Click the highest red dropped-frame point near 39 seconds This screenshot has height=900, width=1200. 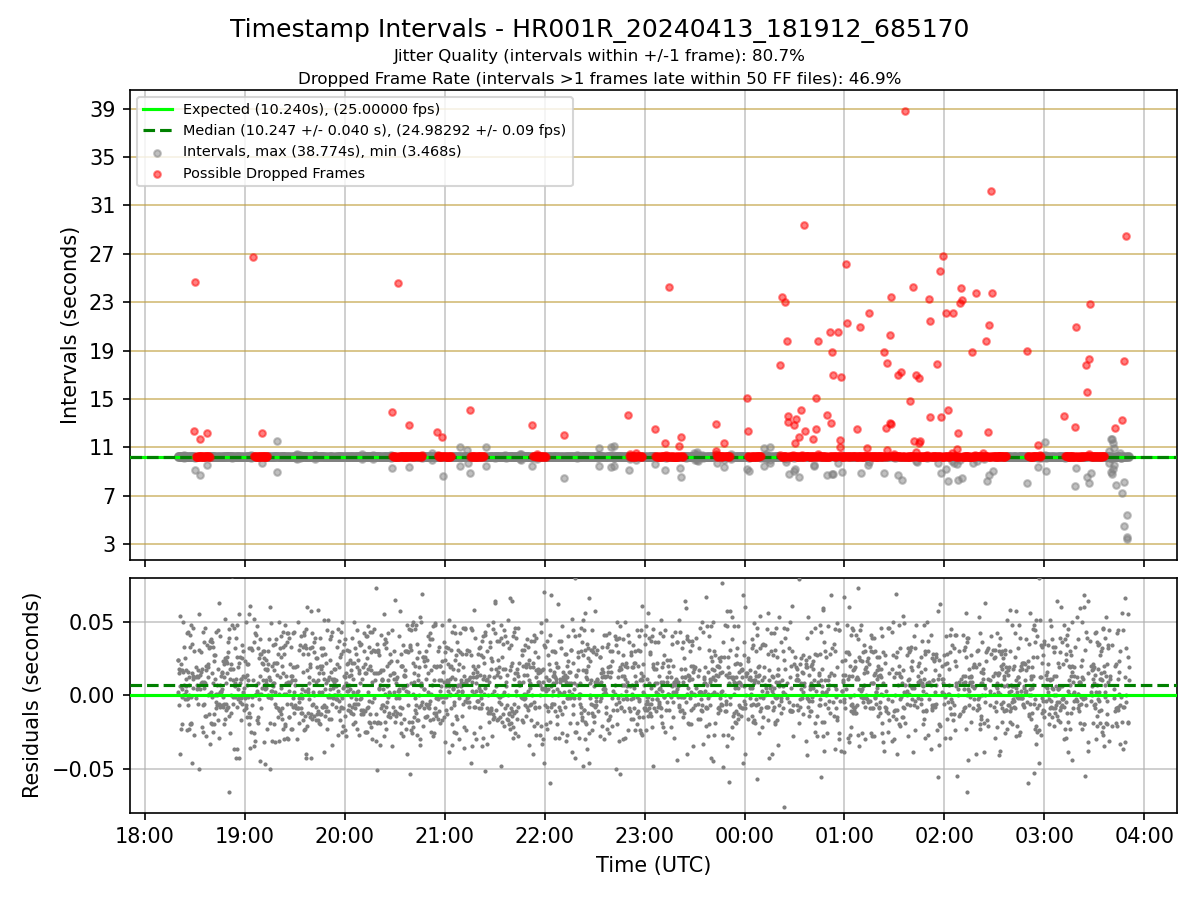[x=905, y=111]
